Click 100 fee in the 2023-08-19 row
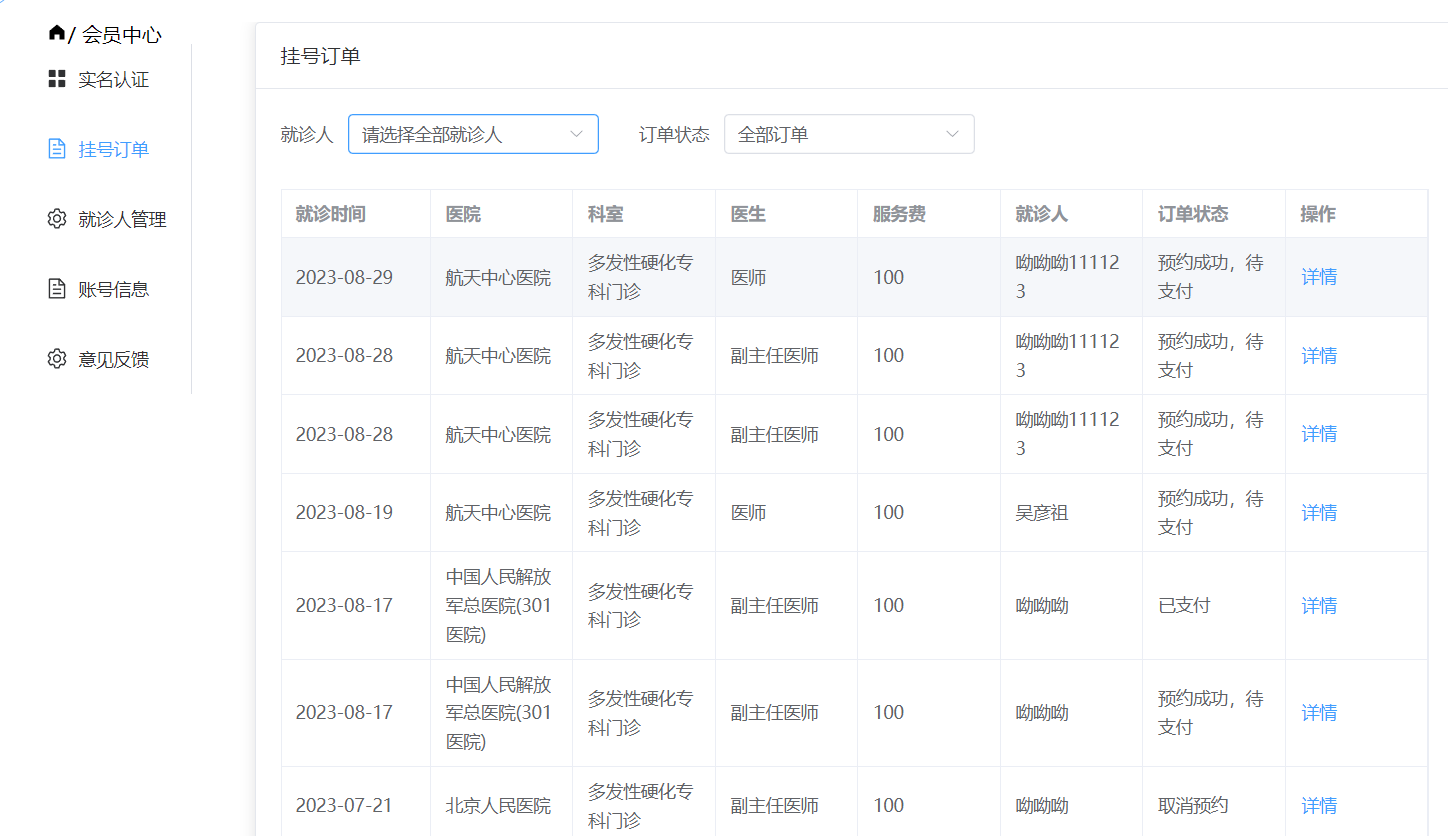This screenshot has height=836, width=1448. [888, 512]
